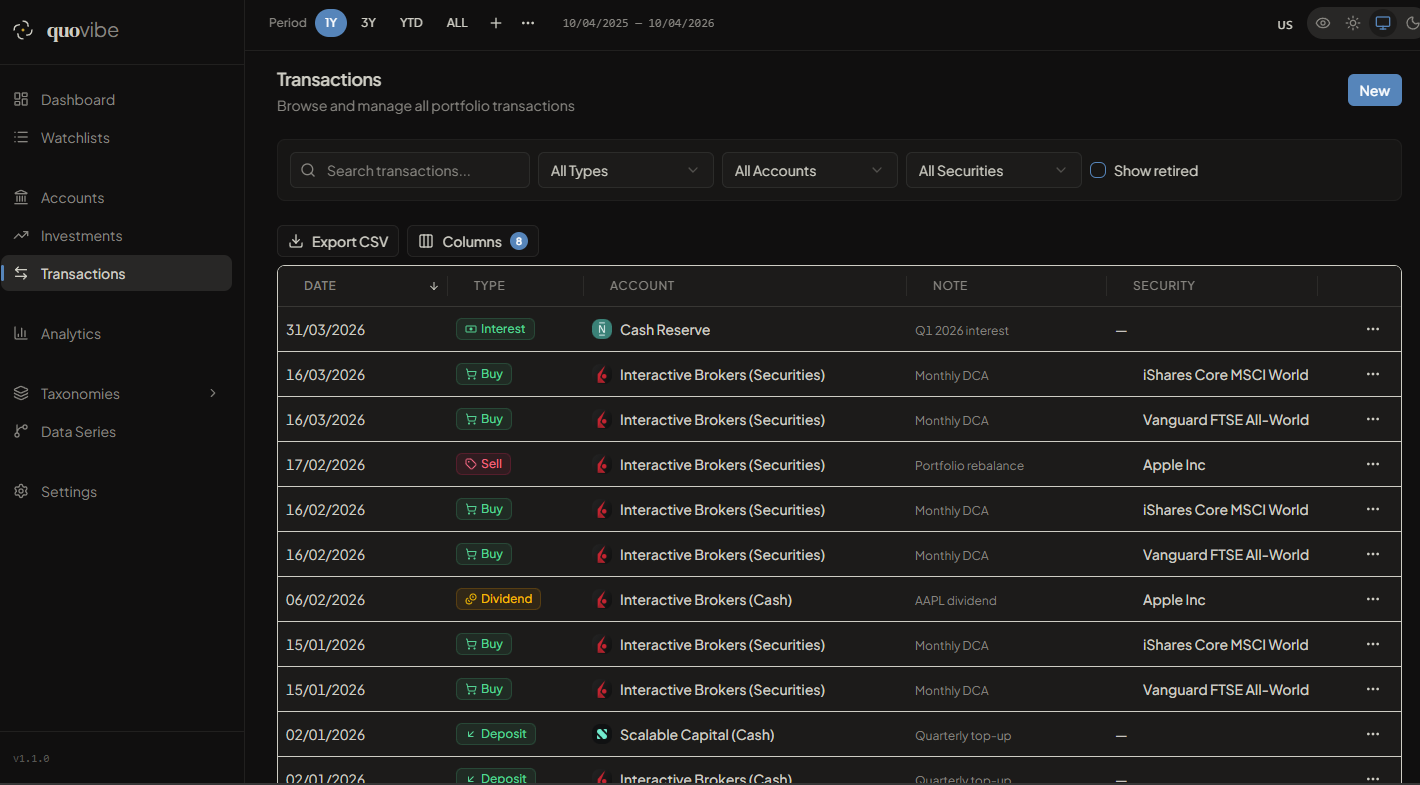
Task: Switch to dark theme moon icon
Action: [x=1412, y=23]
